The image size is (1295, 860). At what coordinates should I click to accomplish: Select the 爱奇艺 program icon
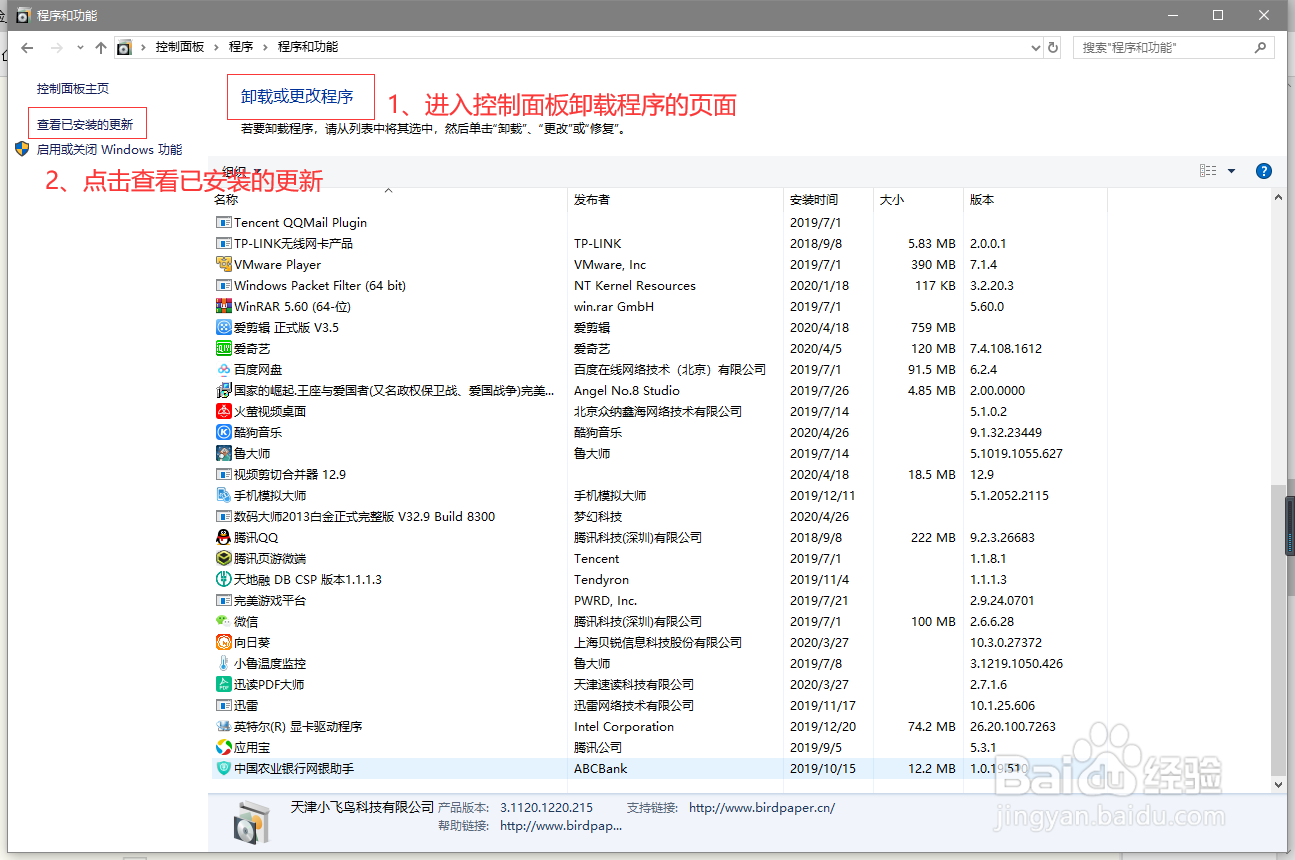(224, 349)
